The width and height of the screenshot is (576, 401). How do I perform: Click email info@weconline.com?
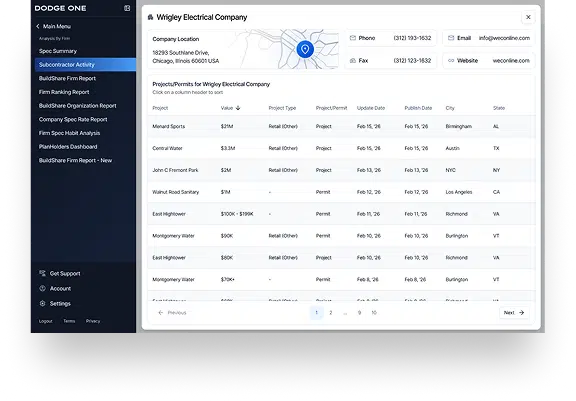pyautogui.click(x=504, y=38)
